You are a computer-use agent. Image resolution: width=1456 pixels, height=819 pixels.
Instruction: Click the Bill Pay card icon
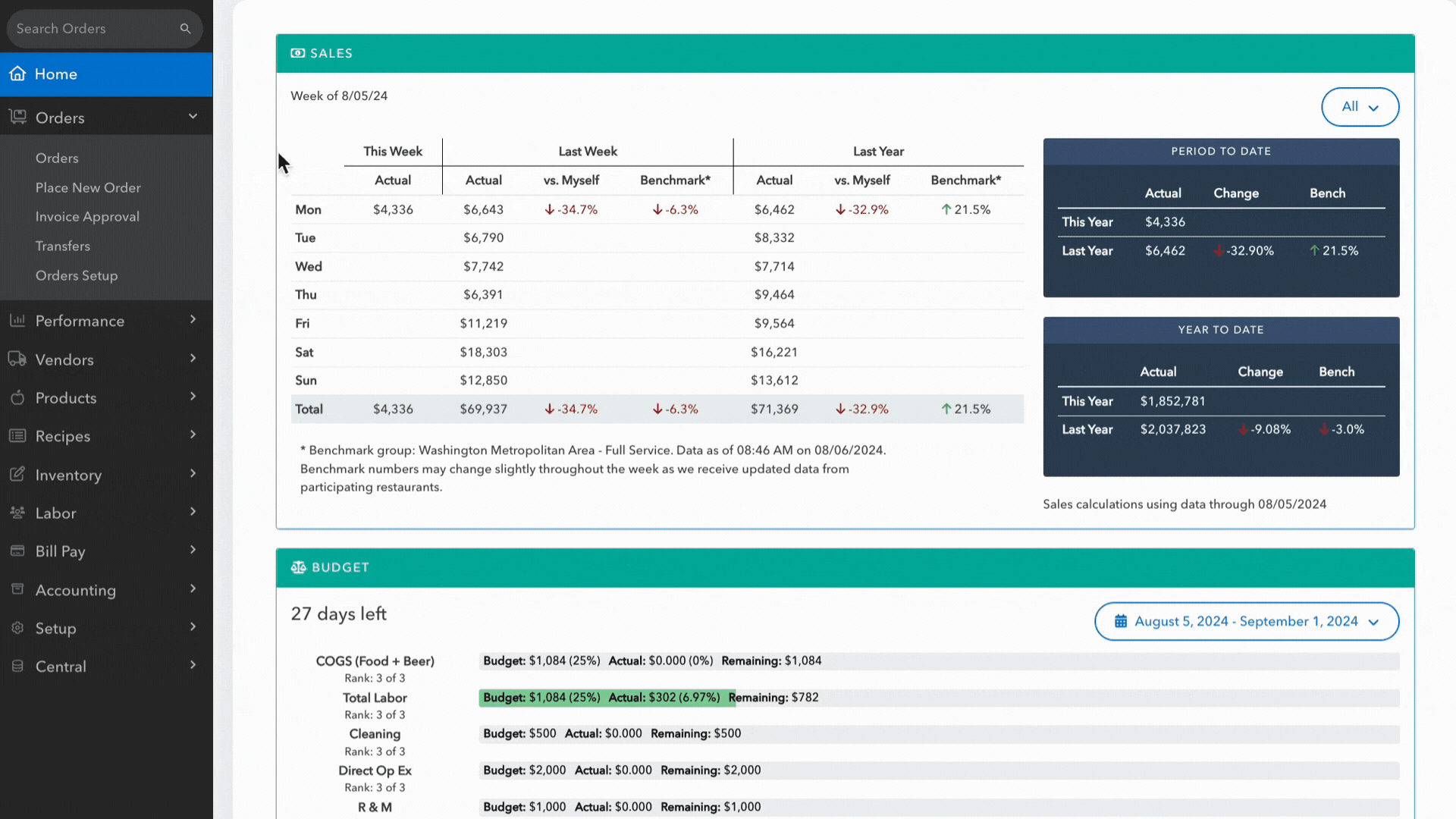click(x=17, y=551)
